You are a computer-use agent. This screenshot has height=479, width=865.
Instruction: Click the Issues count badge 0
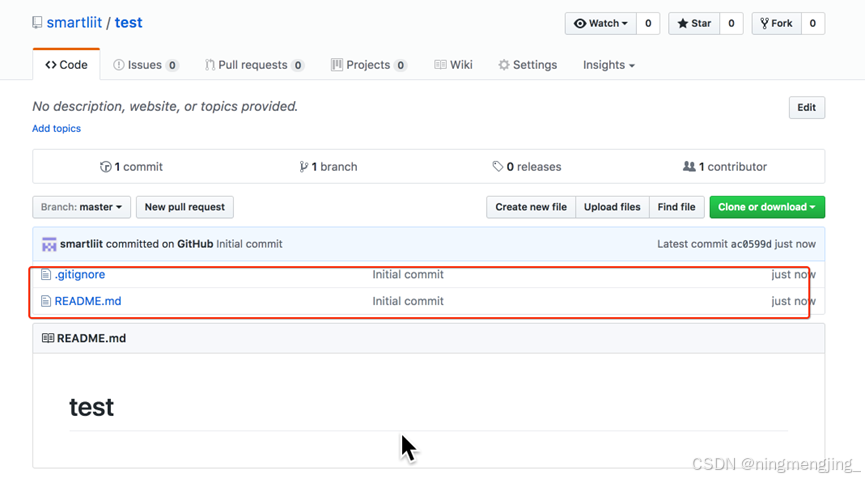tap(172, 65)
